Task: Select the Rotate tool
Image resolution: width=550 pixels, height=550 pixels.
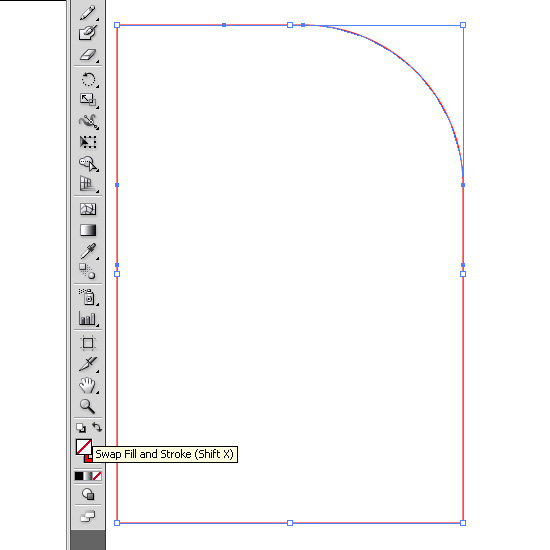Action: click(88, 79)
